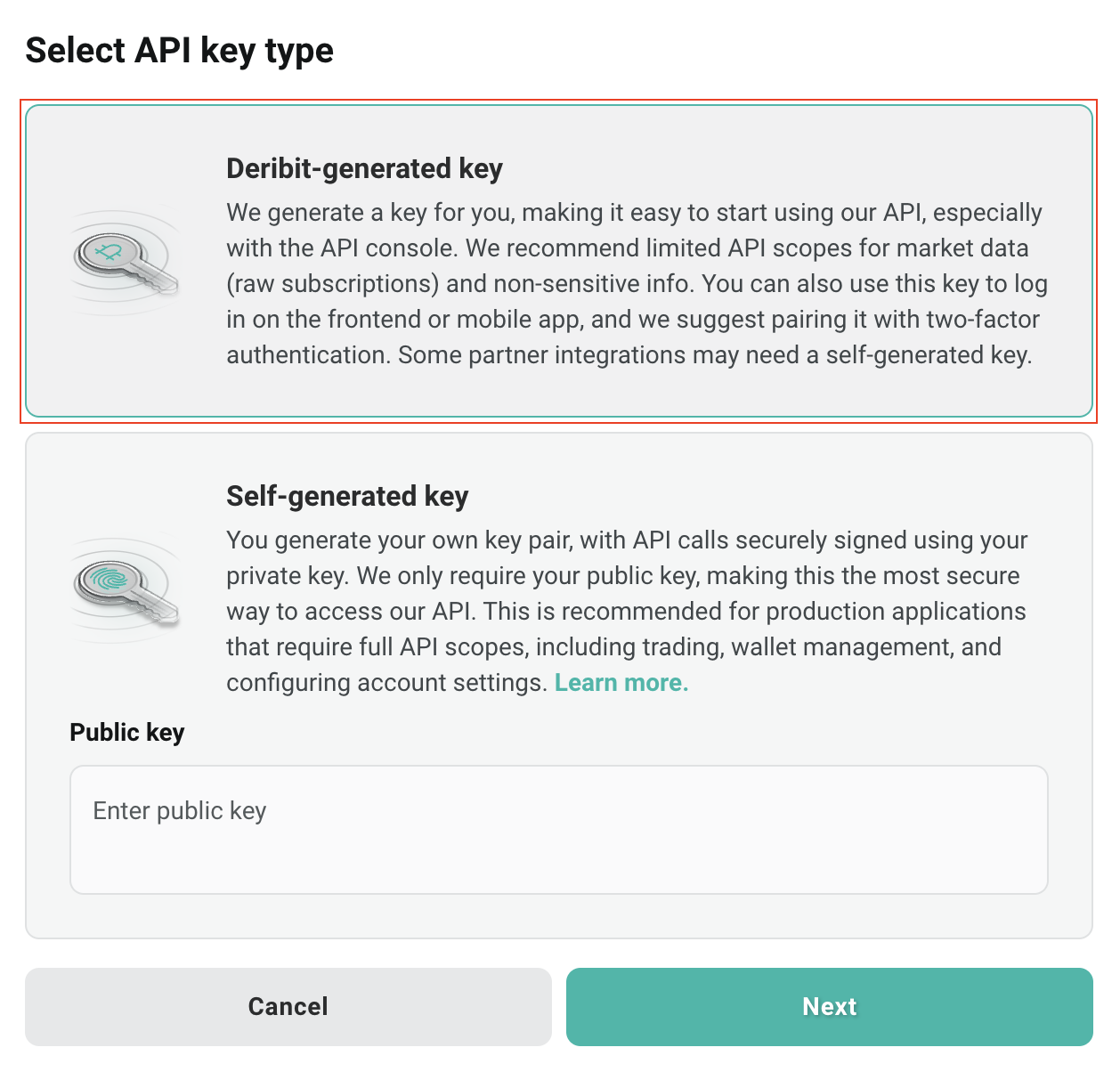Click the Deribit-generated key heading
Image resolution: width=1120 pixels, height=1080 pixels.
(x=365, y=168)
